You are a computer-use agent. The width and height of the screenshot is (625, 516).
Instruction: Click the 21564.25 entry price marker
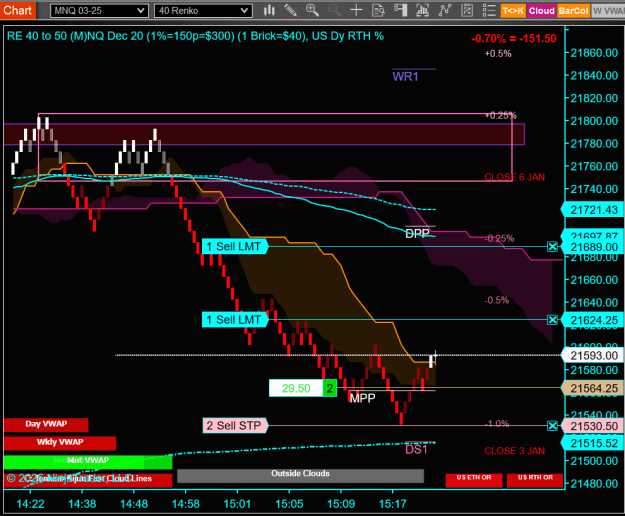(592, 388)
